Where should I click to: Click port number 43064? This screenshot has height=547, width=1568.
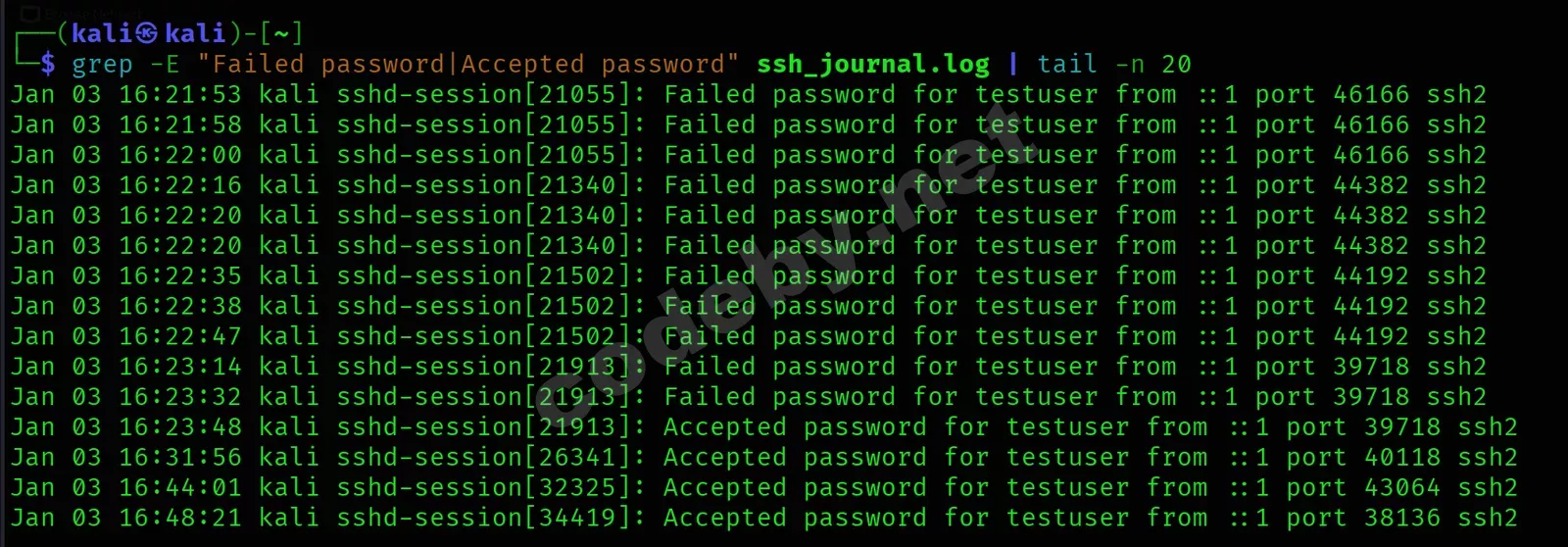click(1402, 488)
